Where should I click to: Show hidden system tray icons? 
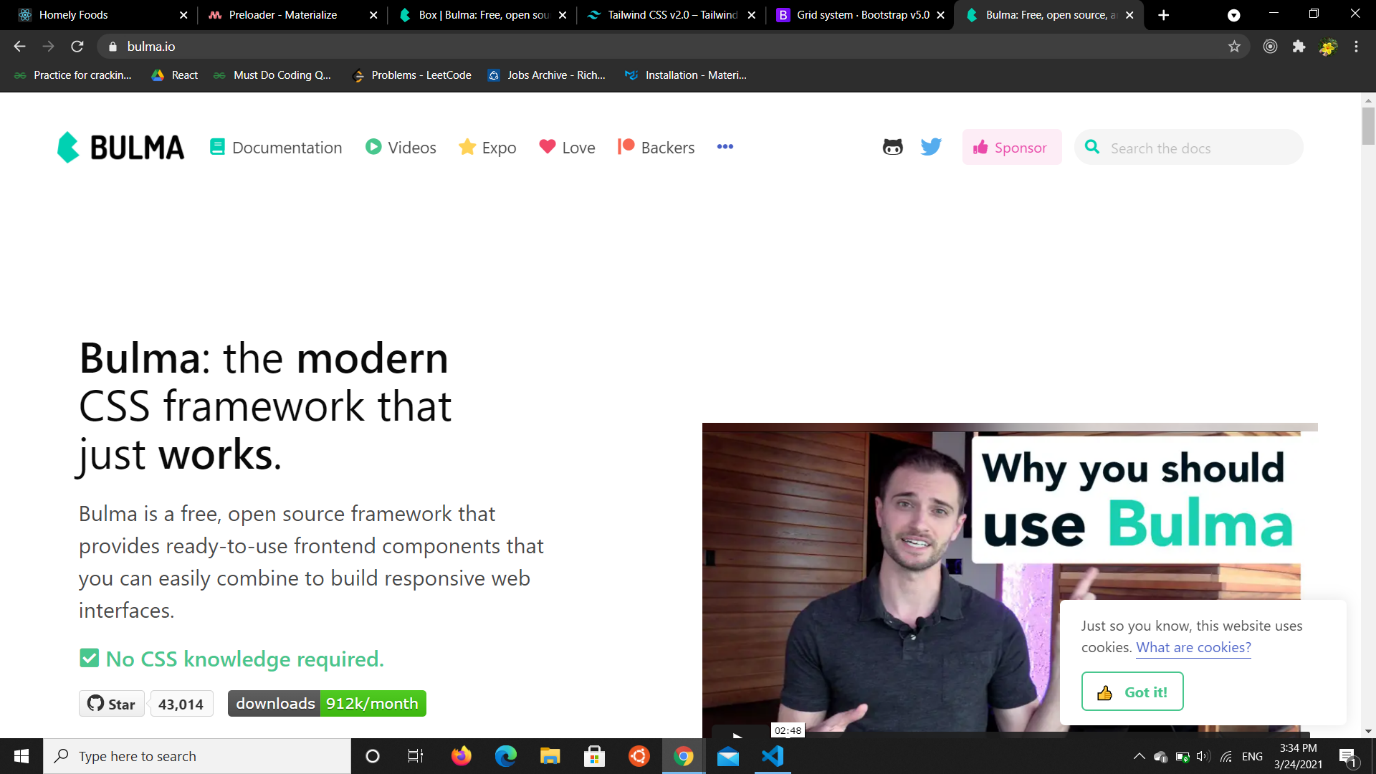click(1138, 757)
